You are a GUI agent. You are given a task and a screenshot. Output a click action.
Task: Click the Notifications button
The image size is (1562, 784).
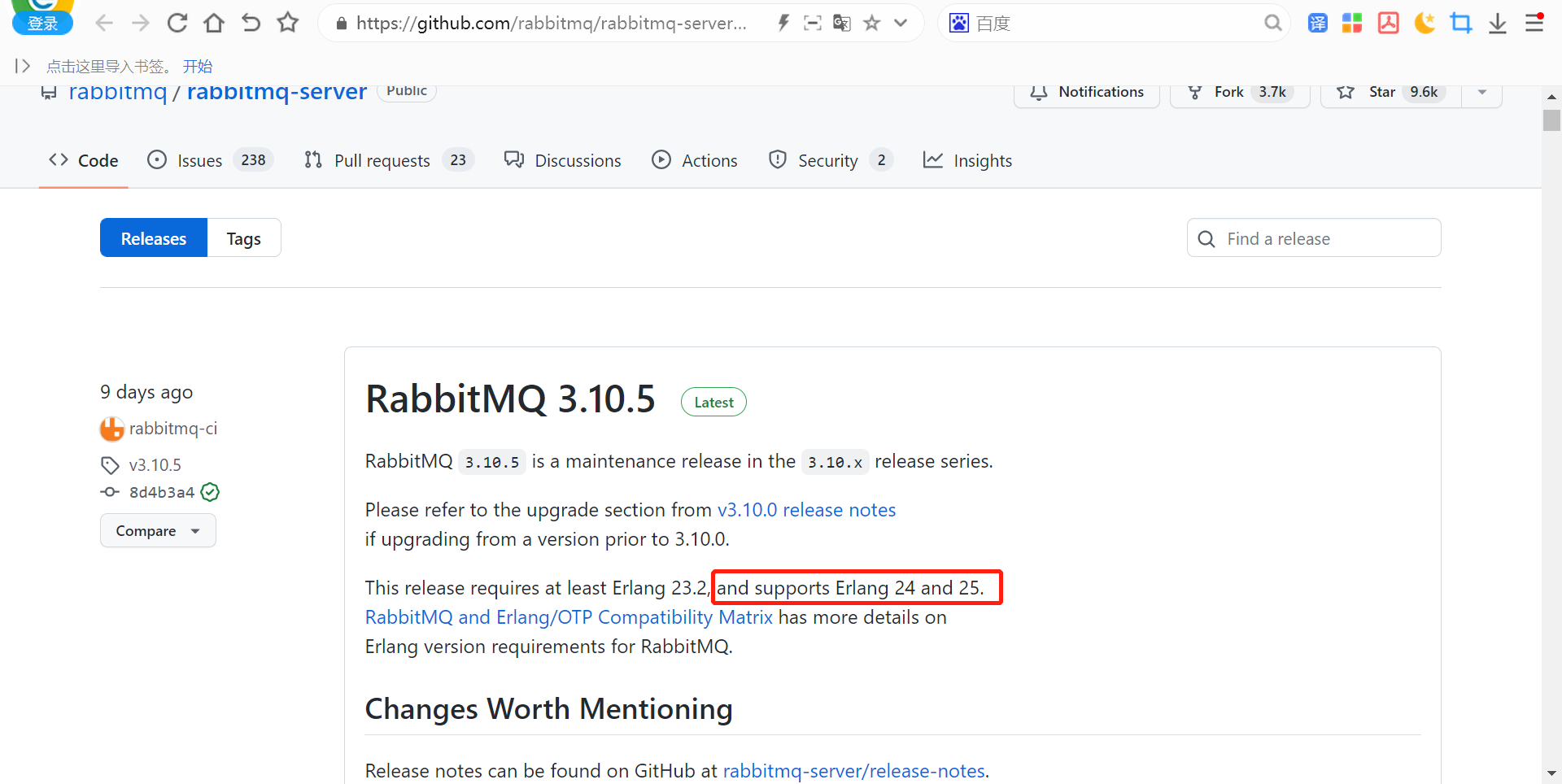pyautogui.click(x=1086, y=92)
